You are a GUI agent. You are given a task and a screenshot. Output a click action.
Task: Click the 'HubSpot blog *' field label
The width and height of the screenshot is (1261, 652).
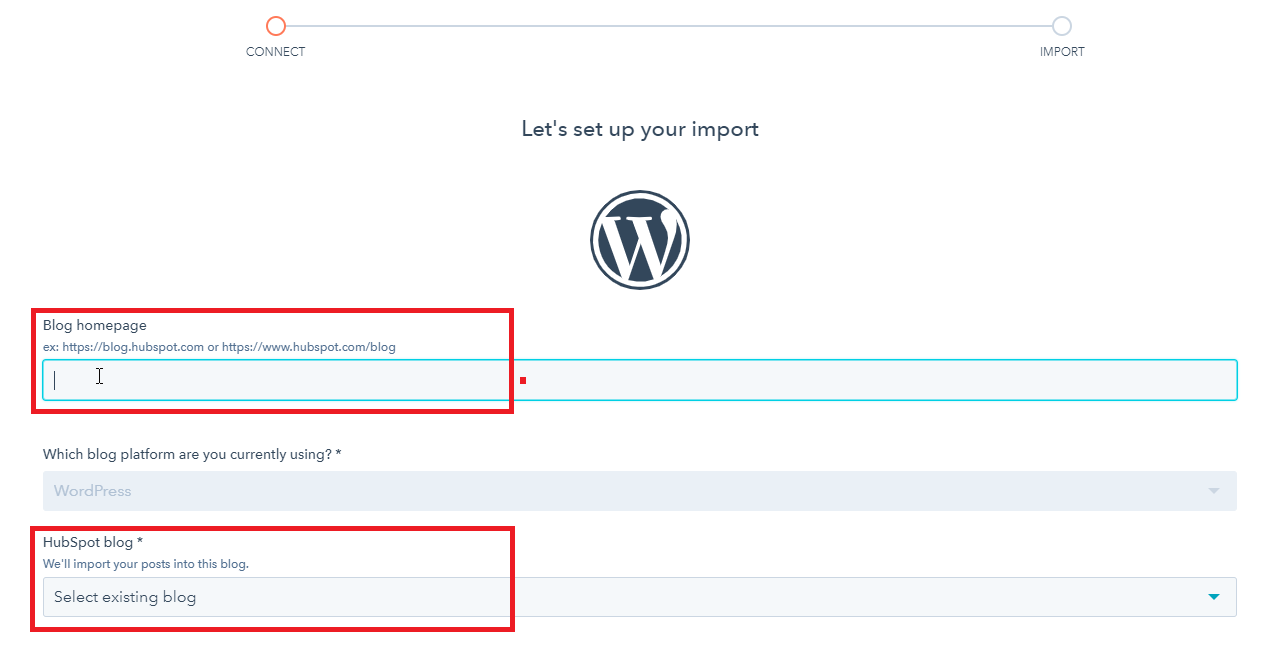tap(93, 542)
